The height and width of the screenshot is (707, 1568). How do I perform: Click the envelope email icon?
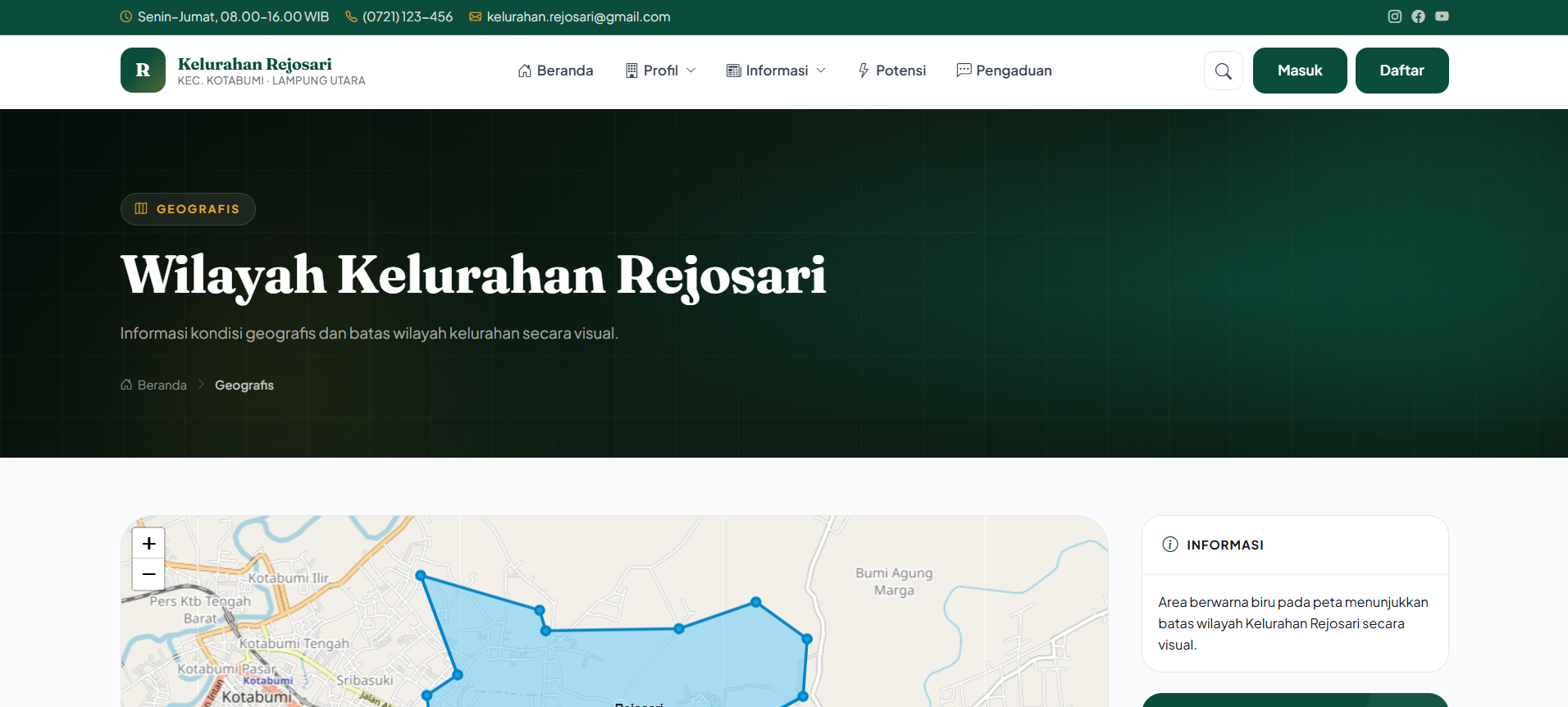(x=475, y=16)
